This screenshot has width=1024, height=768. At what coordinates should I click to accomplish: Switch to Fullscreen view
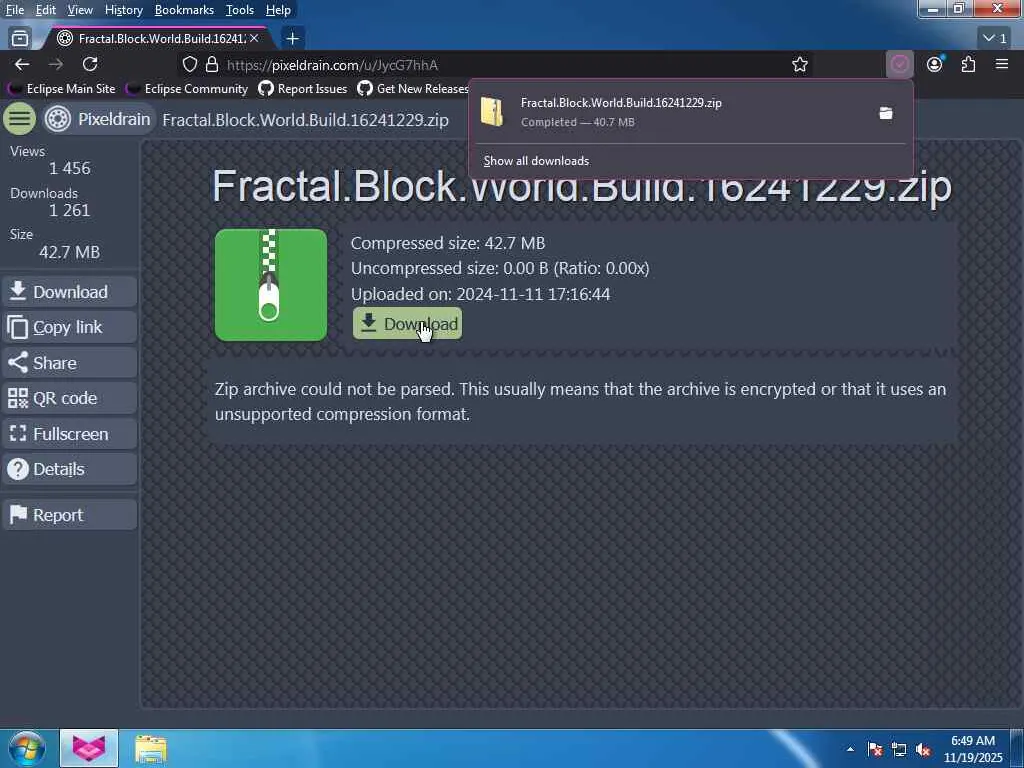70,434
